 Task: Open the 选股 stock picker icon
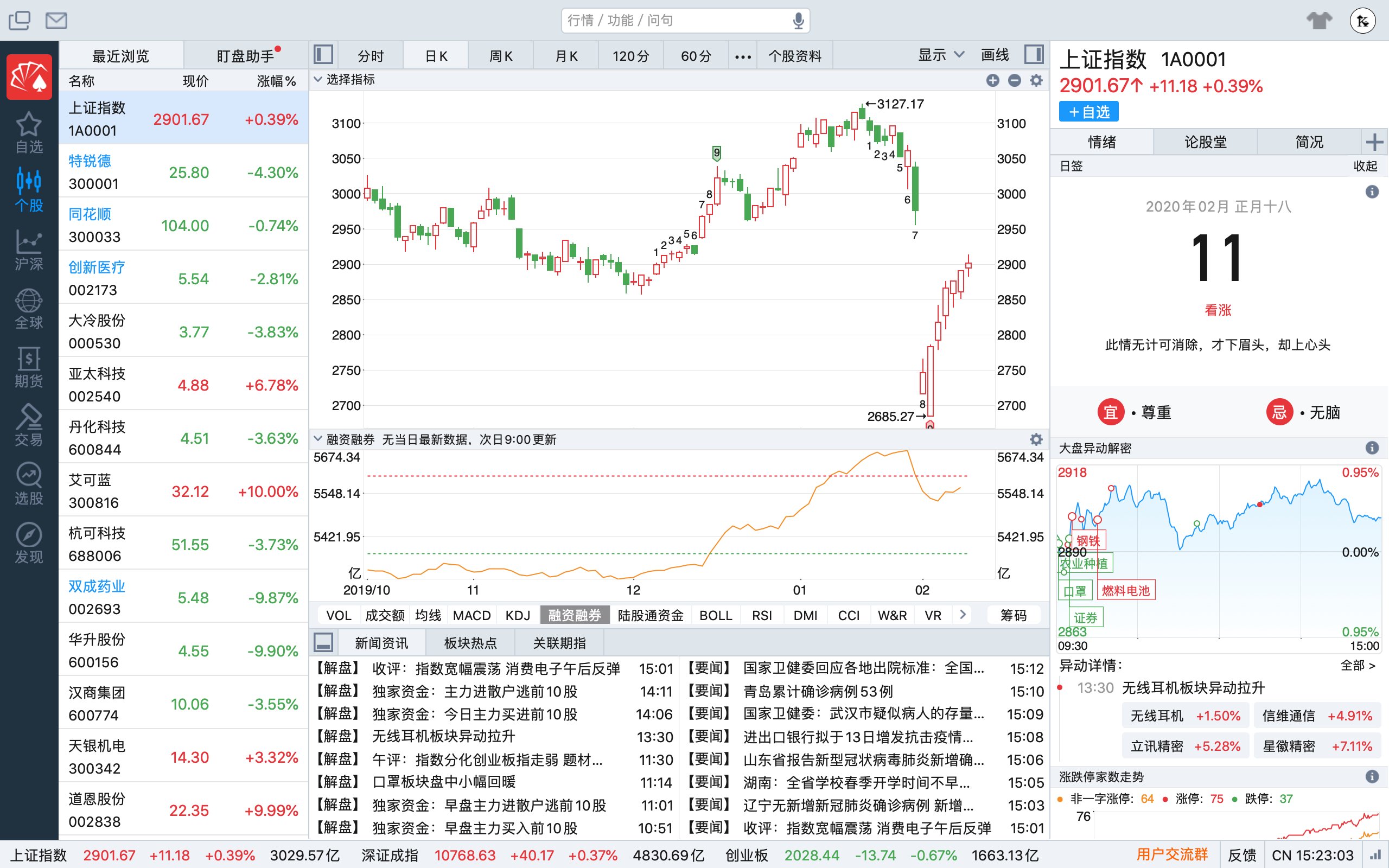pos(29,484)
